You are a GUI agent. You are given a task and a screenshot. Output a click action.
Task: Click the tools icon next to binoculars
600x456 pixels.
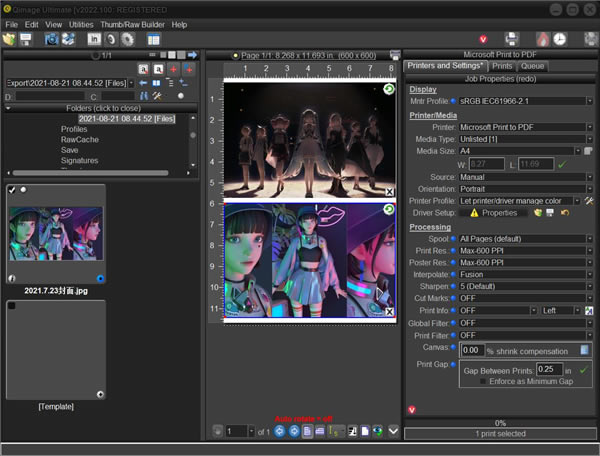[157, 96]
